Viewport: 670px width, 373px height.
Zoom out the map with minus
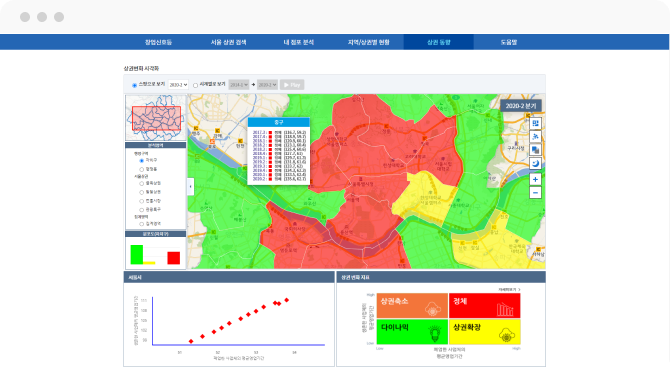535,193
